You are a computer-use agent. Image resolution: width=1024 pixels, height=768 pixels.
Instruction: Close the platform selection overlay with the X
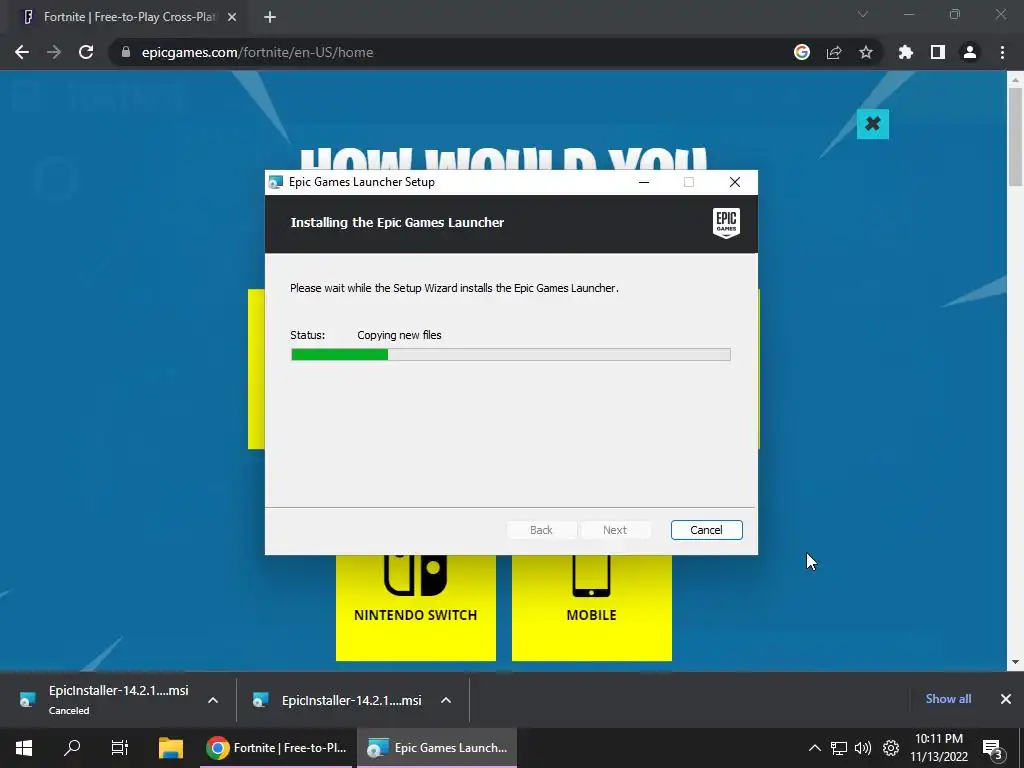(872, 124)
